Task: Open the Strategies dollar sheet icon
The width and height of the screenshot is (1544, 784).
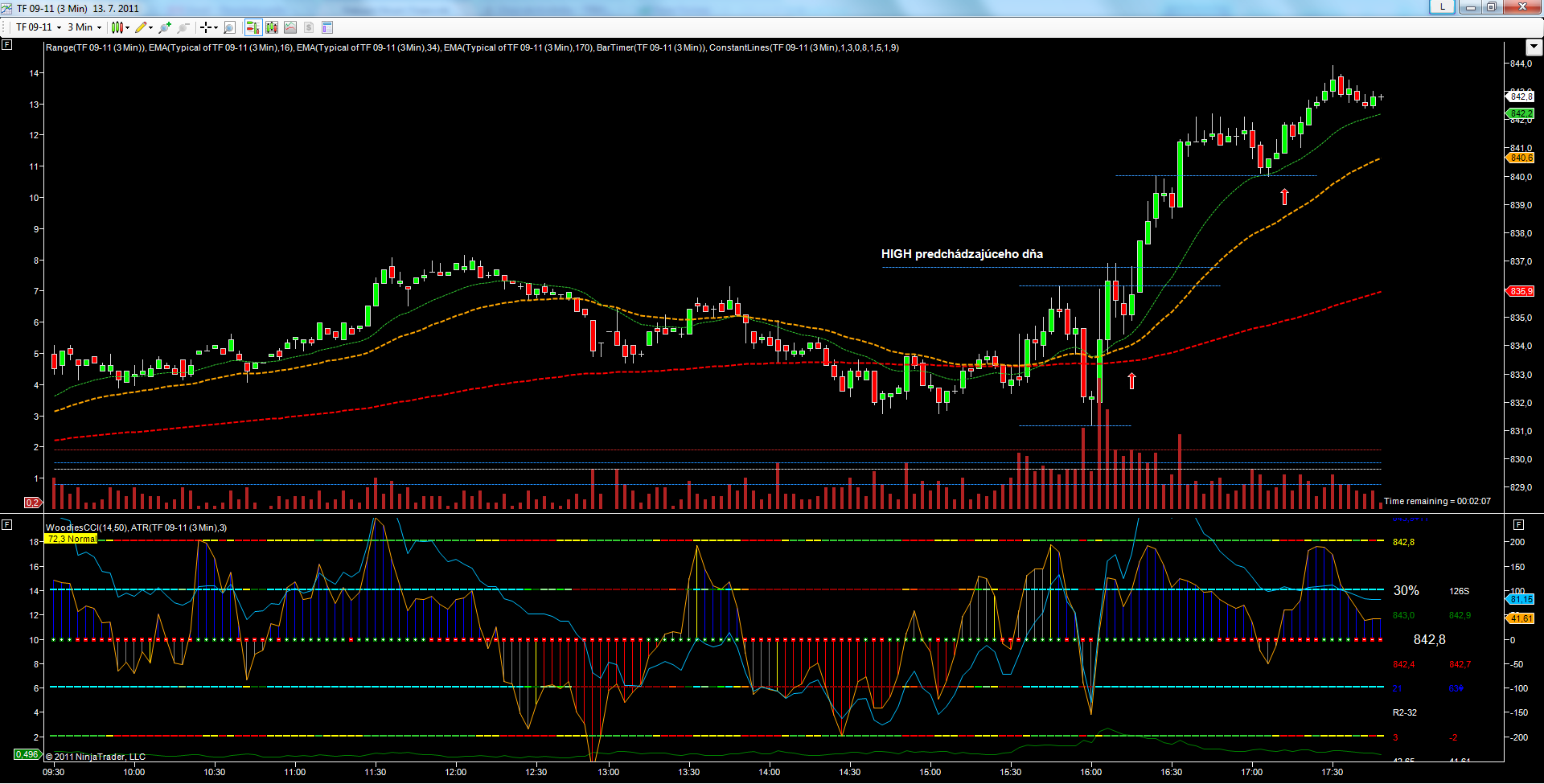Action: point(309,27)
